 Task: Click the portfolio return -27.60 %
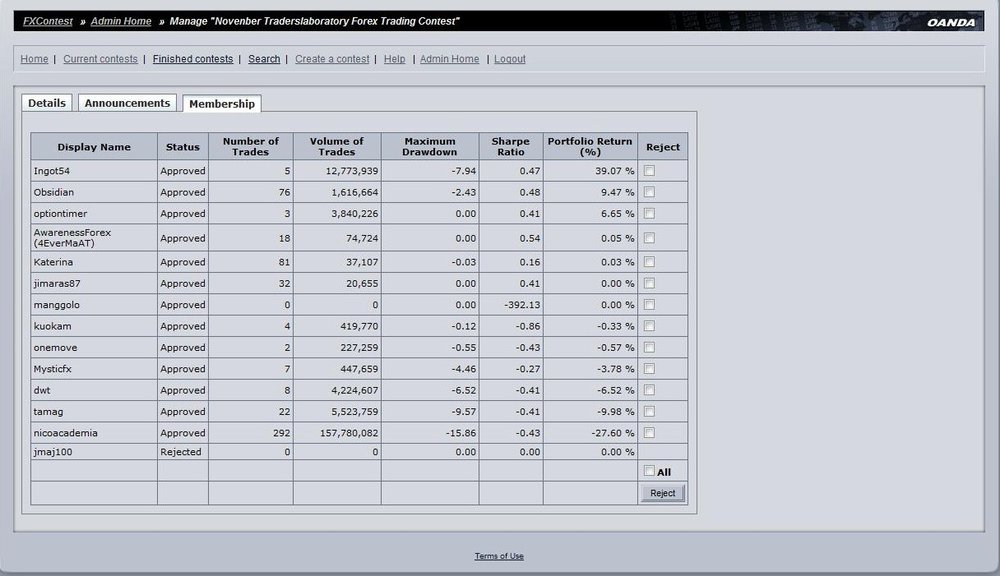click(613, 433)
